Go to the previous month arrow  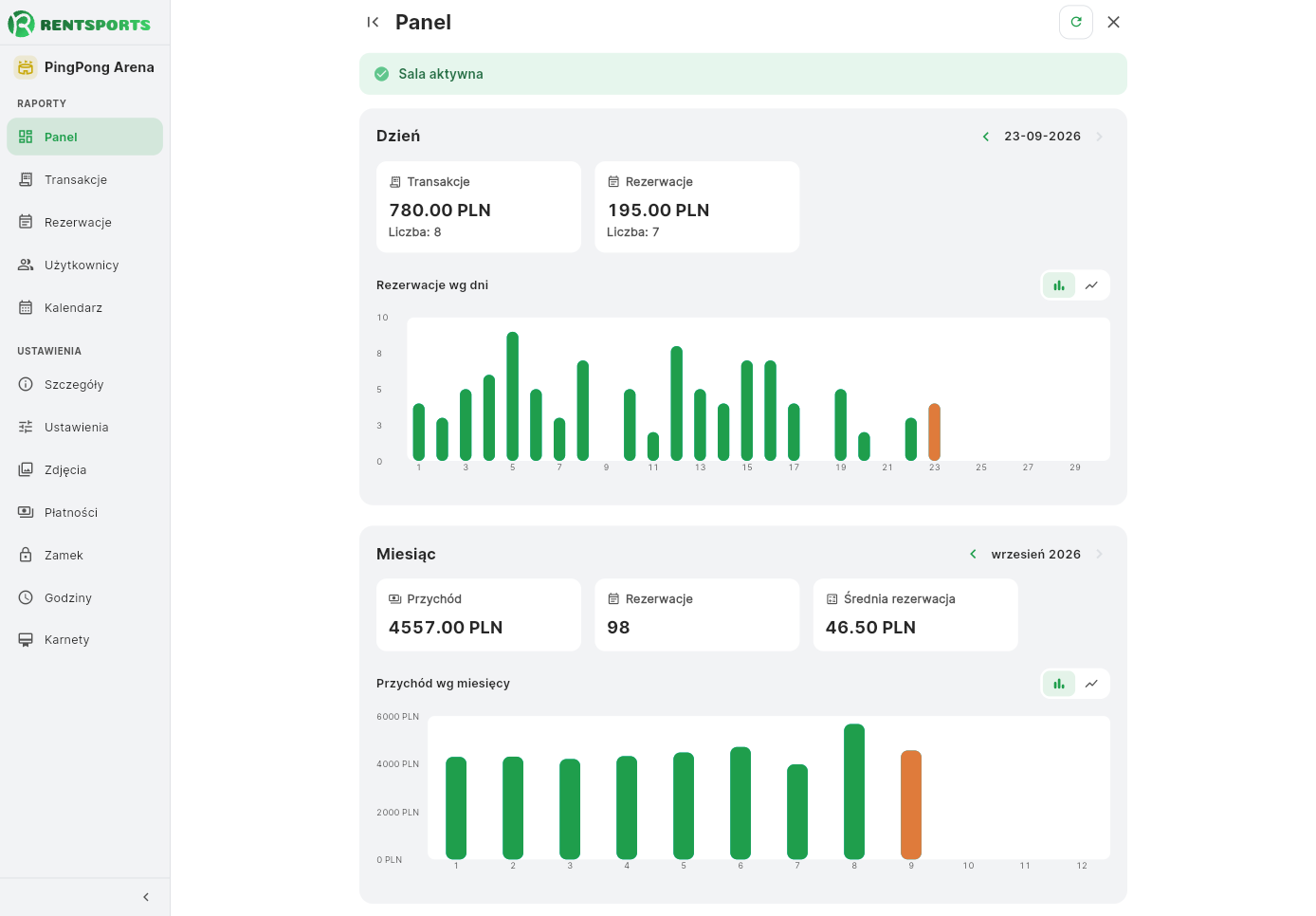pyautogui.click(x=973, y=554)
